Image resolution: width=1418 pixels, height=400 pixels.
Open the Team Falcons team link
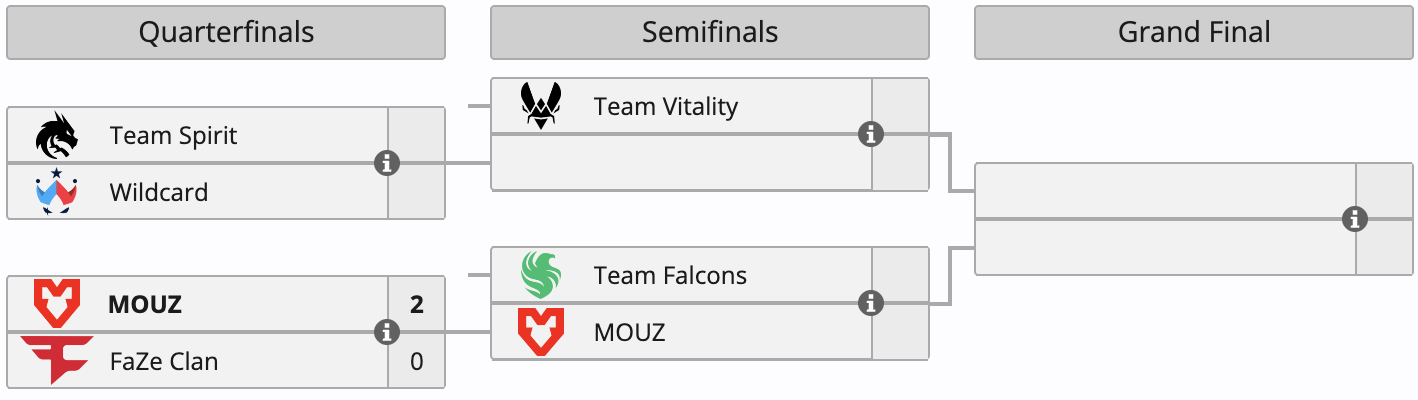tap(670, 275)
